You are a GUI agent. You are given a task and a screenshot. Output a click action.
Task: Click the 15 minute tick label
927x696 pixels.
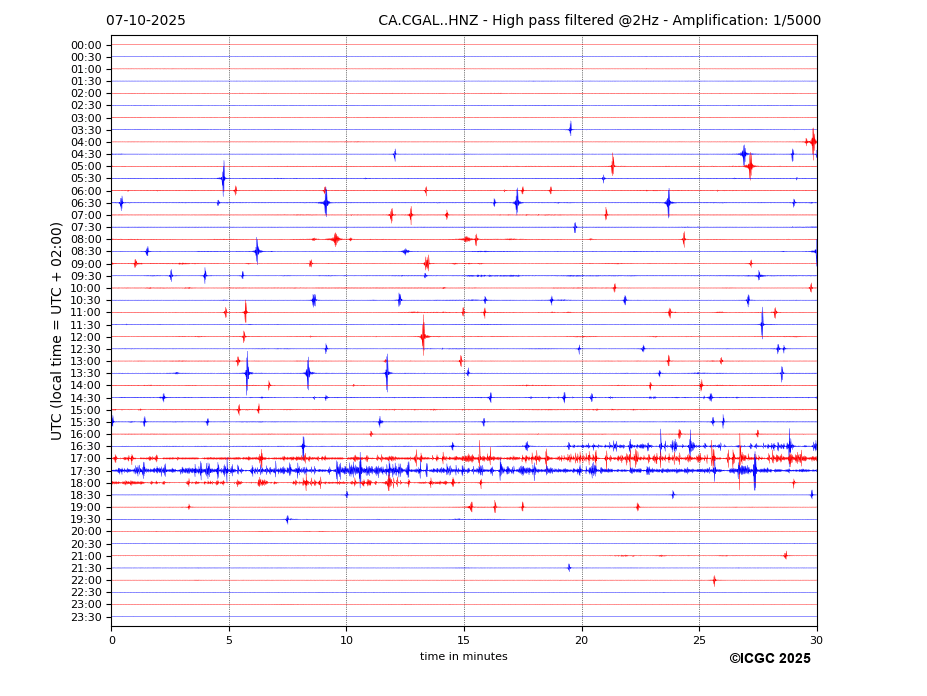click(464, 640)
